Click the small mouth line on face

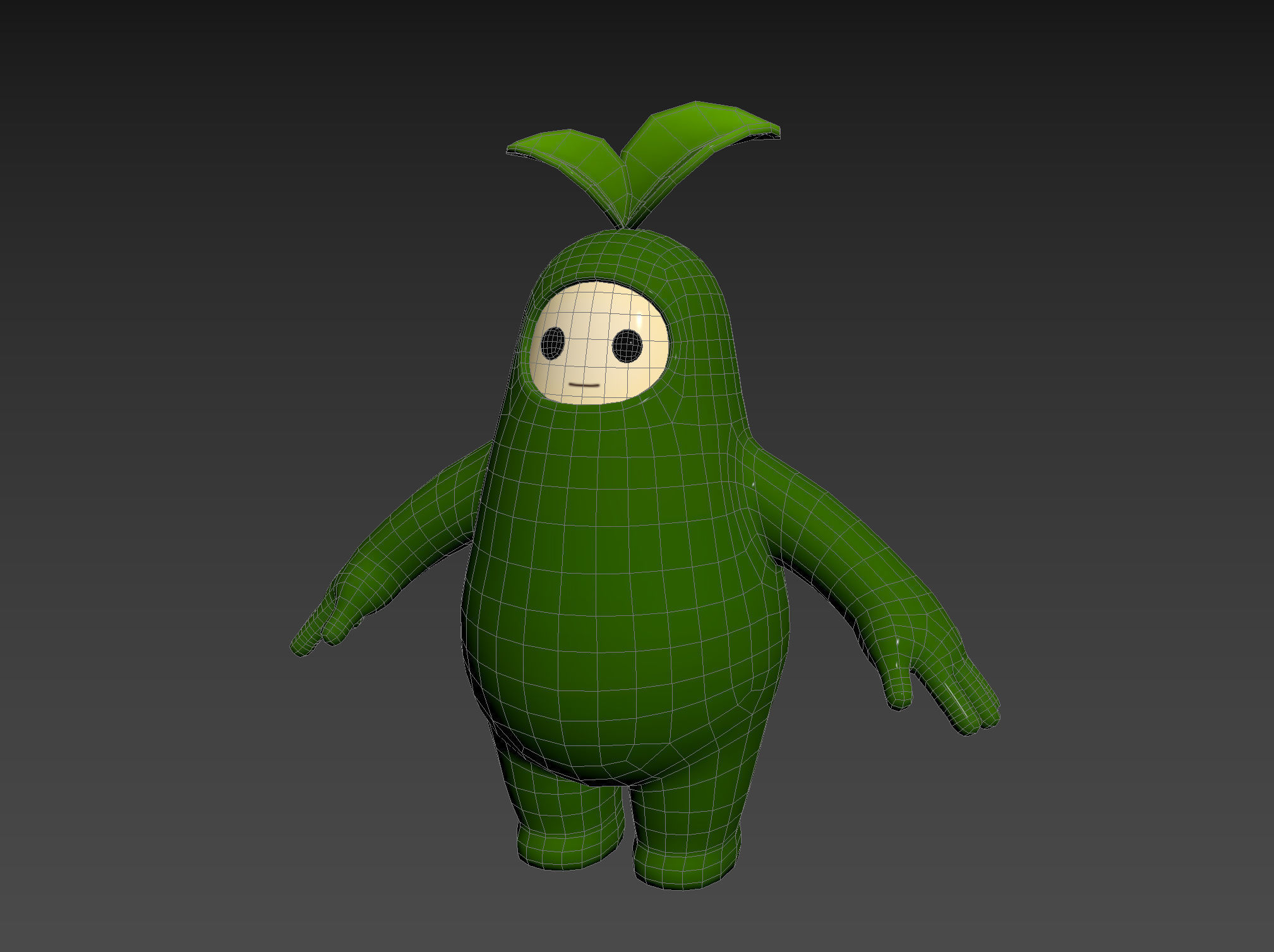point(584,384)
